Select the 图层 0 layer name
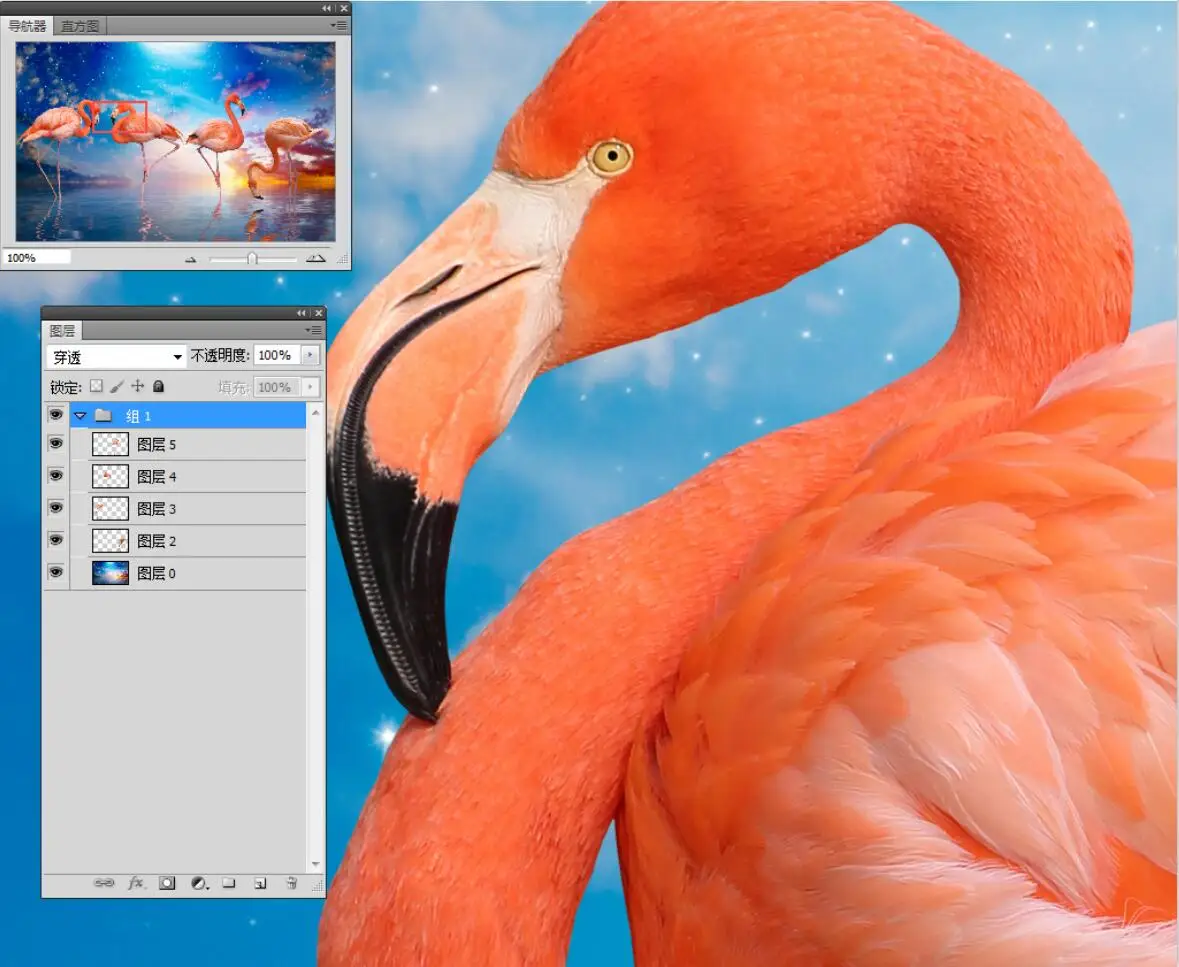This screenshot has width=1179, height=967. [156, 574]
